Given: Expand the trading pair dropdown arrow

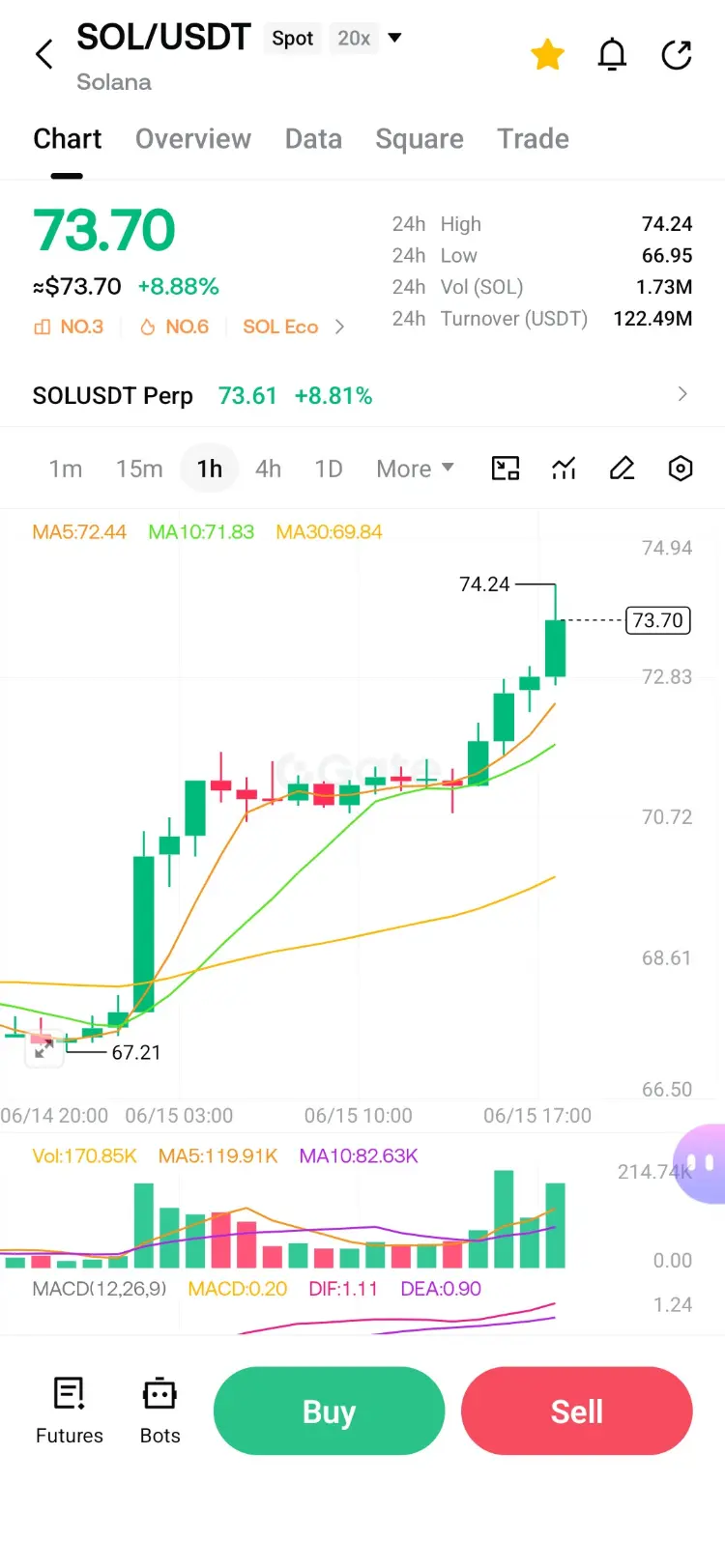Looking at the screenshot, I should click(x=394, y=38).
